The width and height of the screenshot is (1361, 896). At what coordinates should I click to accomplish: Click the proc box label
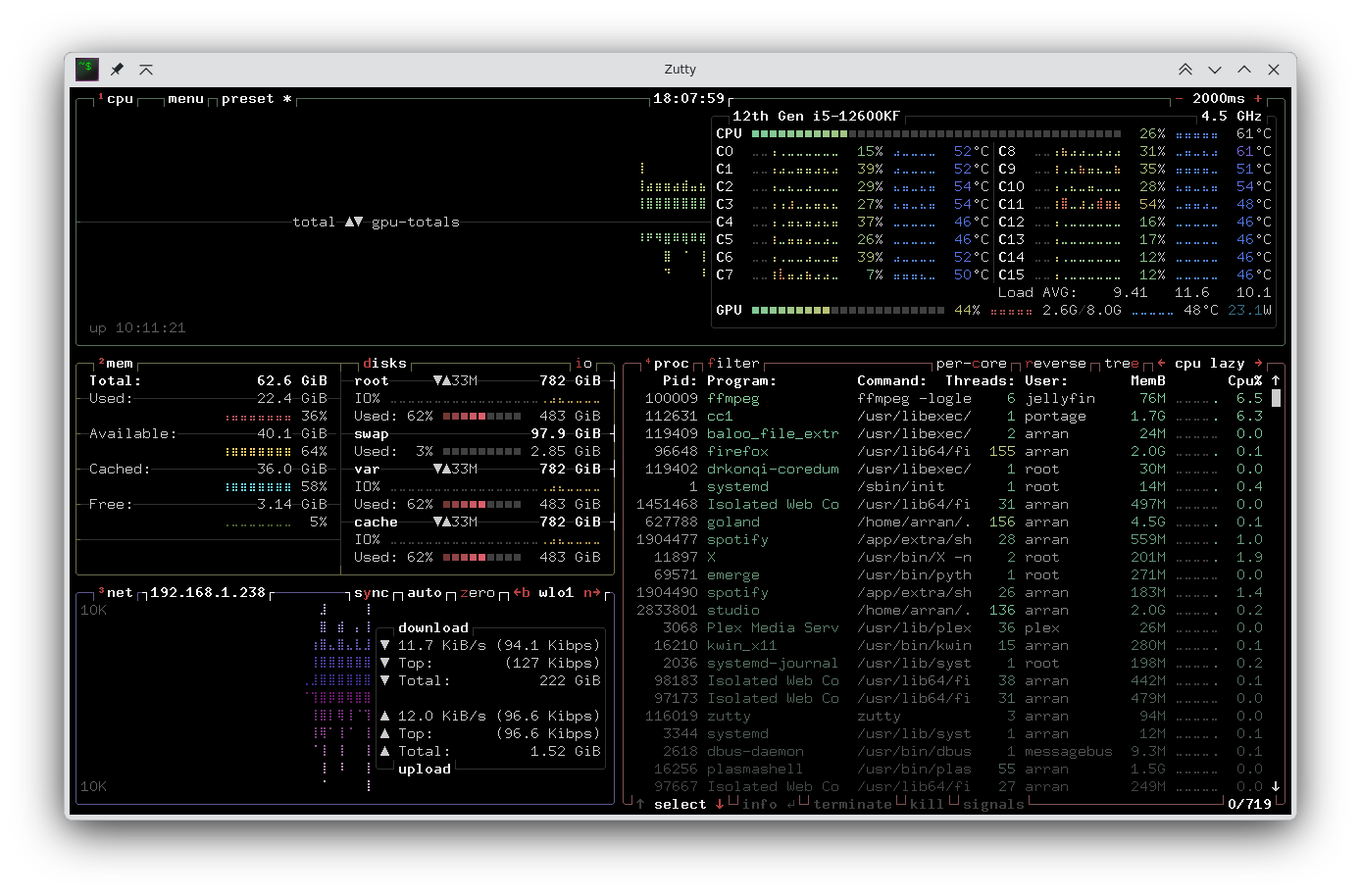pos(672,363)
